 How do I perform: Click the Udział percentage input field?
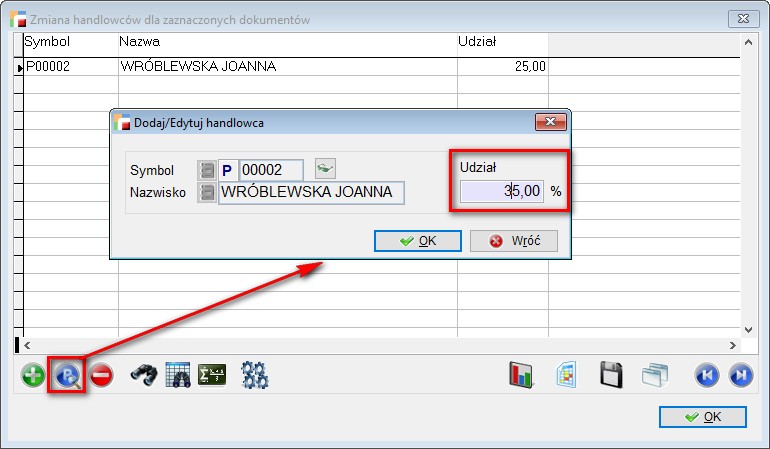(501, 190)
